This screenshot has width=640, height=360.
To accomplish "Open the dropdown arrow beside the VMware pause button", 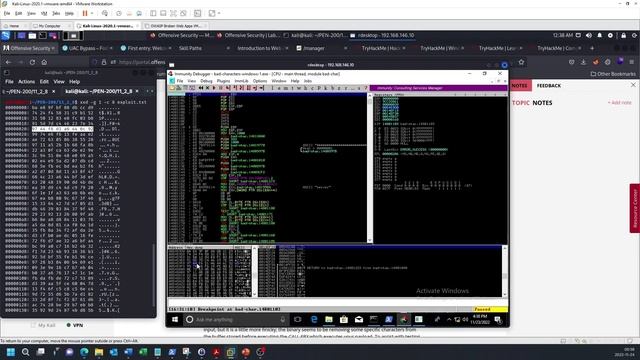I will click(92, 13).
